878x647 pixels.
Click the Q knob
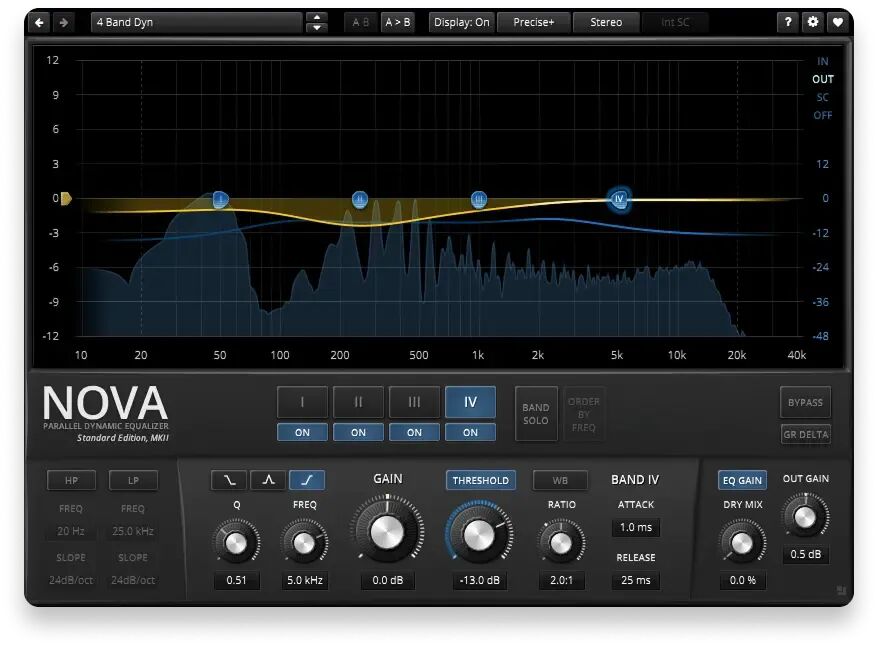pos(236,542)
